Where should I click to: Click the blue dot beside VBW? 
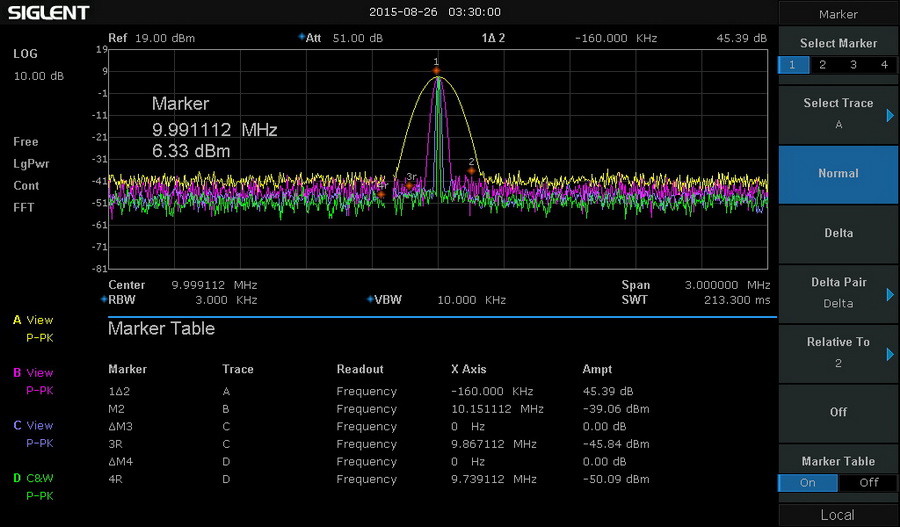pos(370,300)
